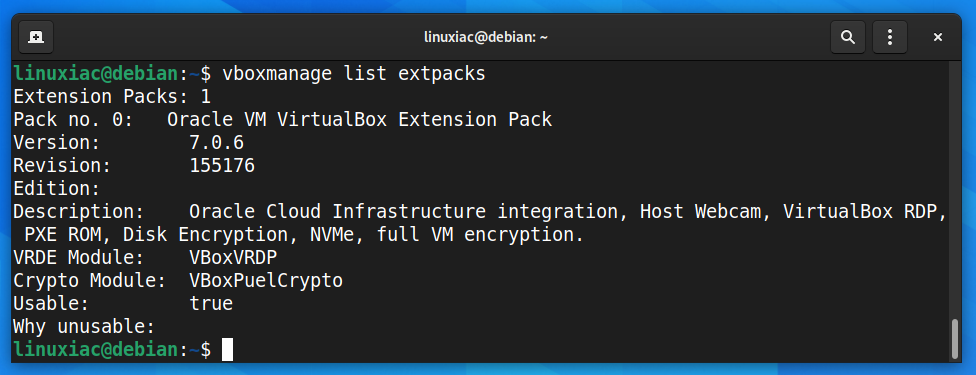The image size is (976, 375).
Task: Open a new terminal tab
Action: (x=36, y=37)
